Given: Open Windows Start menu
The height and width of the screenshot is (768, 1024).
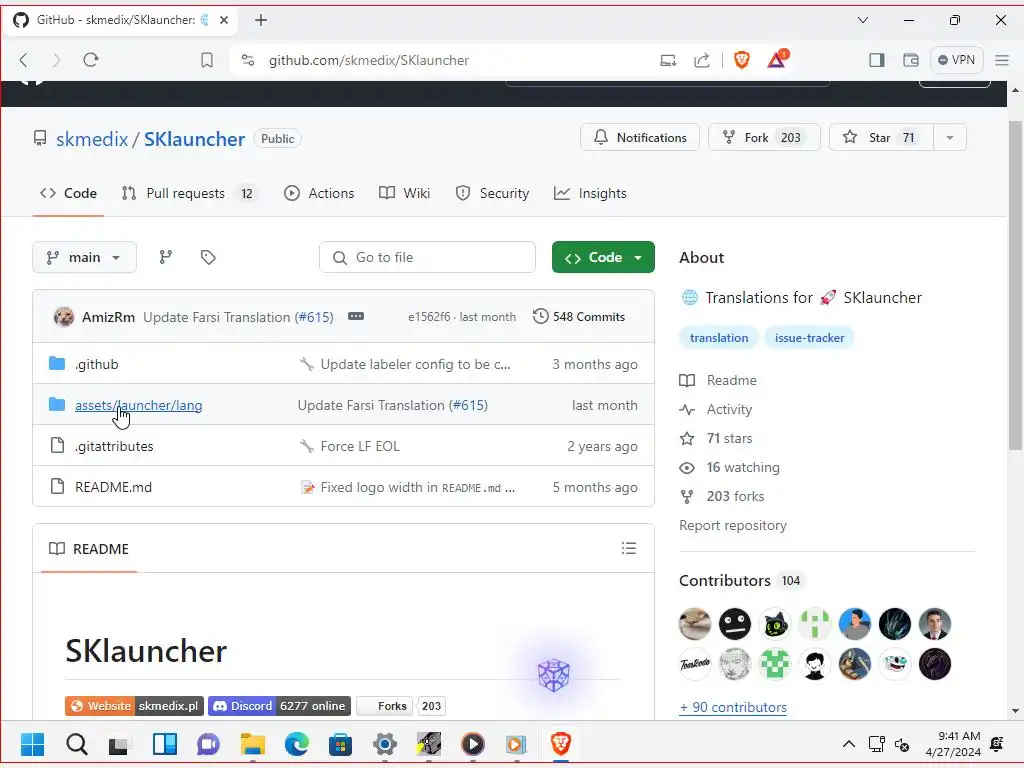Looking at the screenshot, I should tap(33, 744).
